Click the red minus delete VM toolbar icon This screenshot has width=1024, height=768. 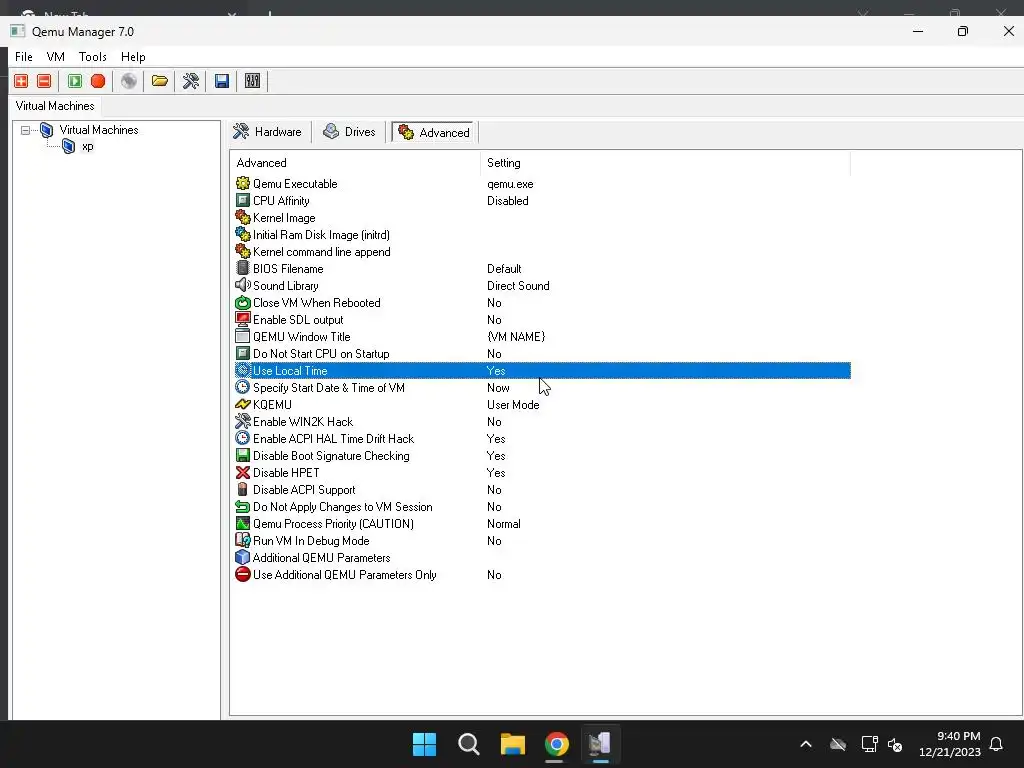[44, 81]
